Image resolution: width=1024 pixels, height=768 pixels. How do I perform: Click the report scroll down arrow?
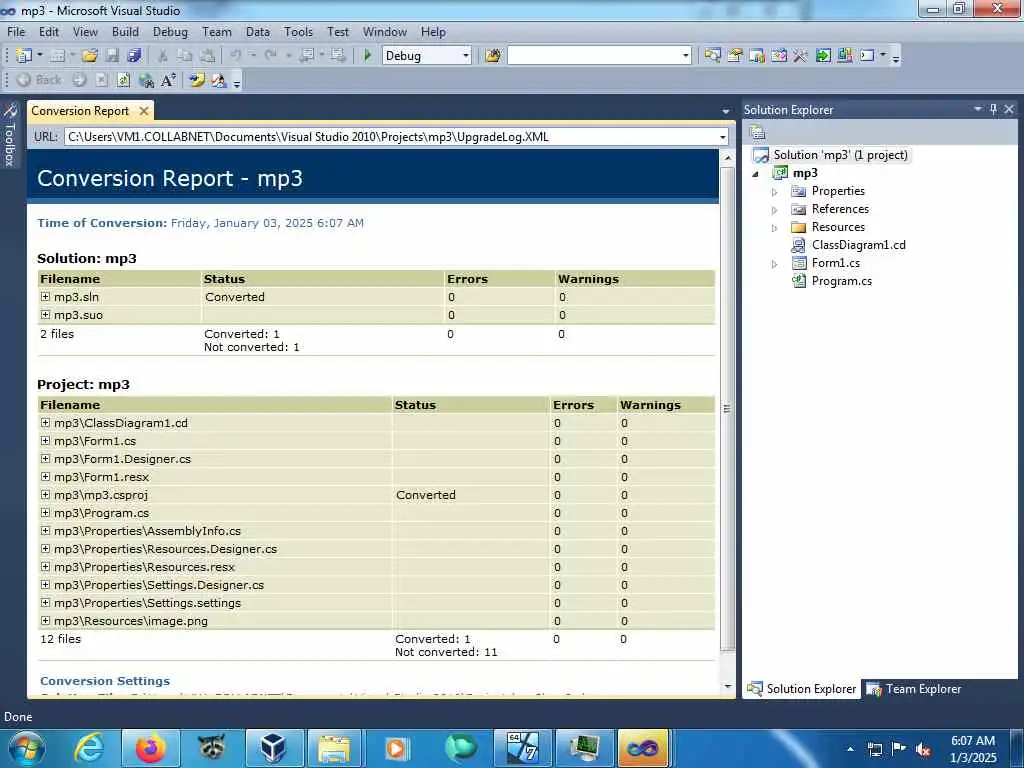[x=727, y=686]
